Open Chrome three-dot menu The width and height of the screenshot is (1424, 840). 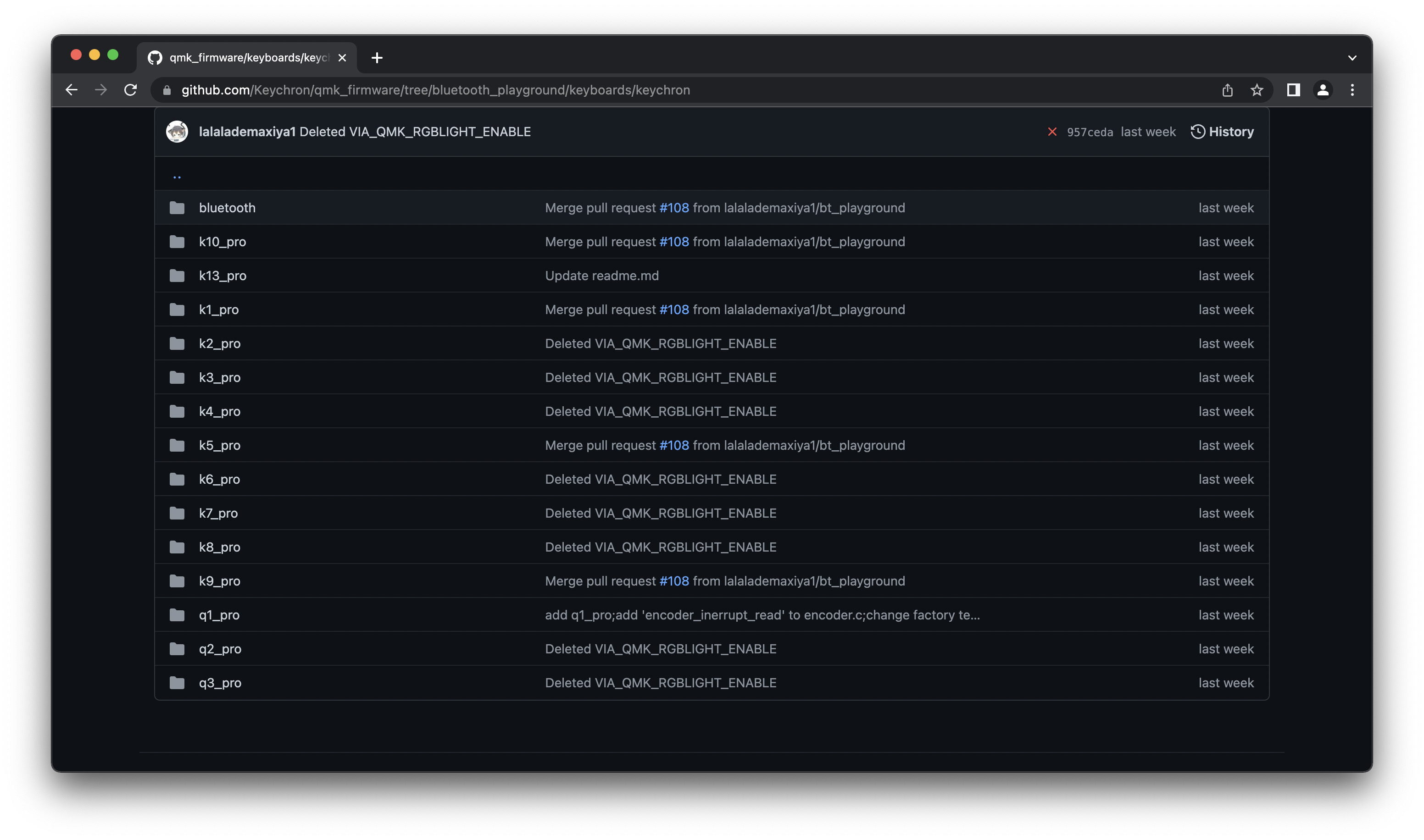pyautogui.click(x=1352, y=90)
